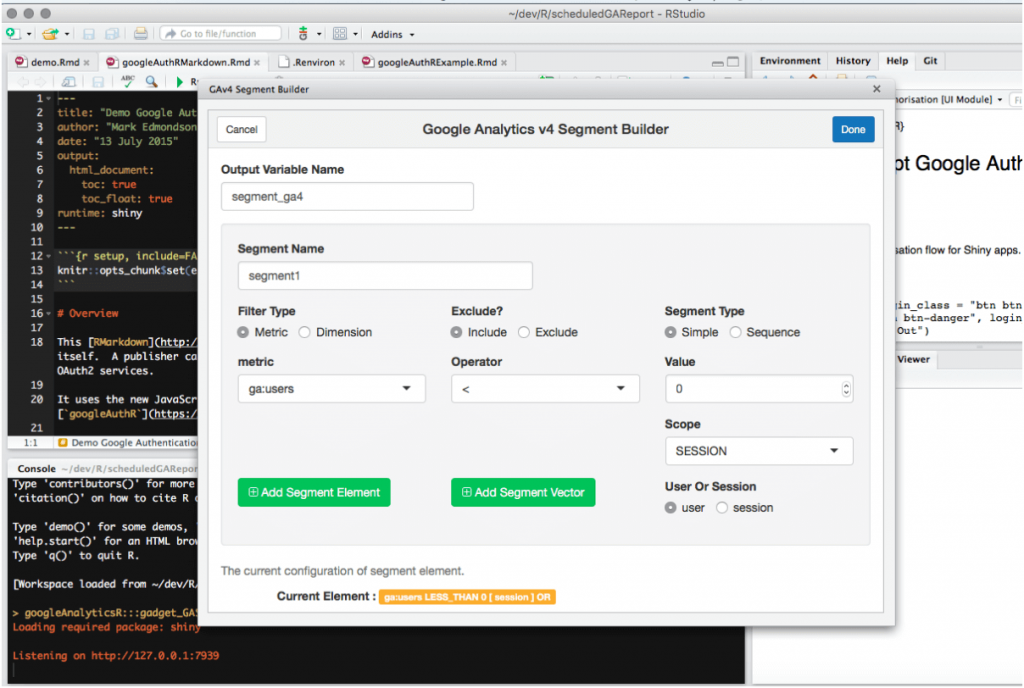Image resolution: width=1024 pixels, height=688 pixels.
Task: Close the GAv4 Segment Builder dialog
Action: point(876,89)
